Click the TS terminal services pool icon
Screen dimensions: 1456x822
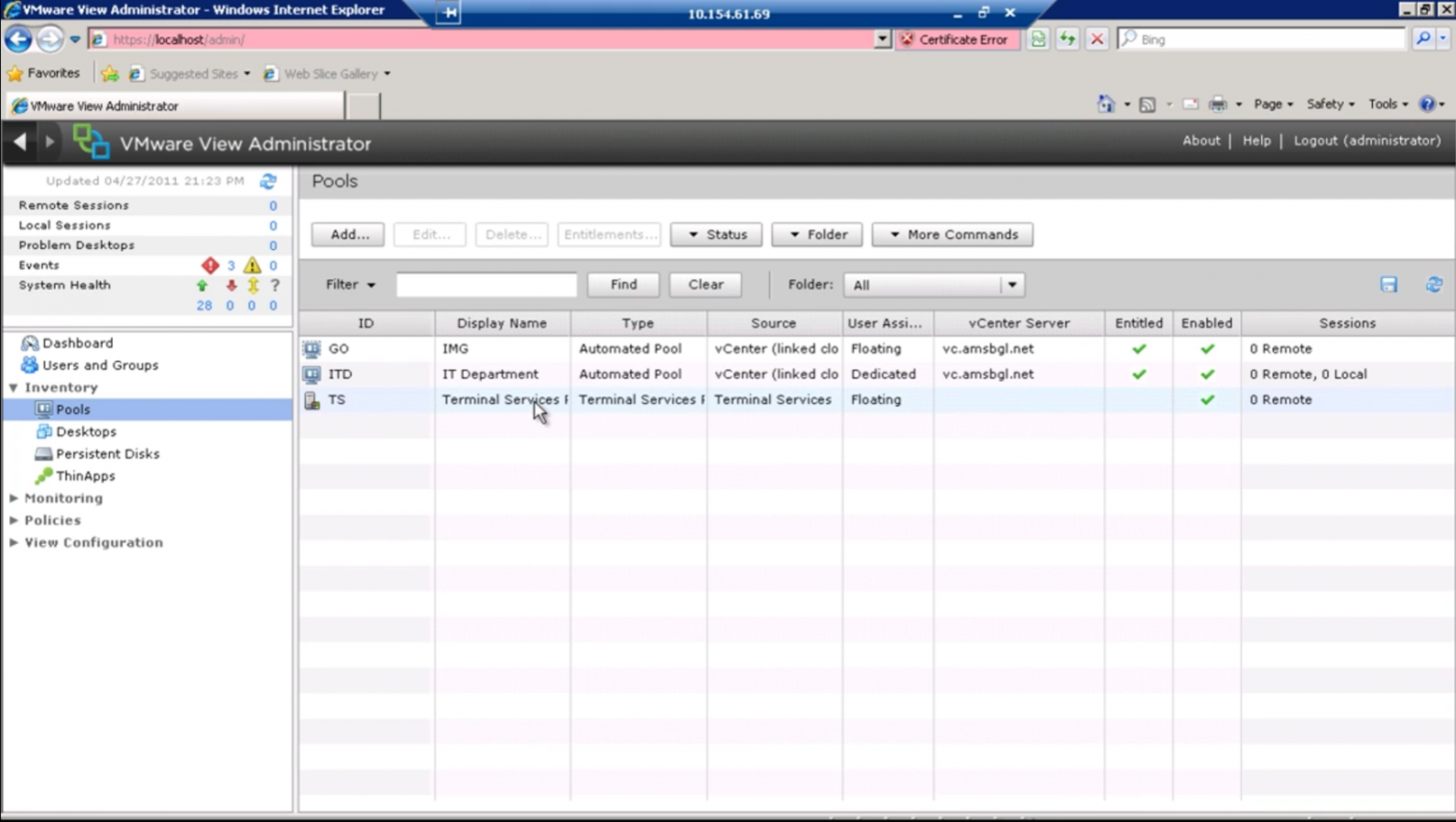[312, 400]
